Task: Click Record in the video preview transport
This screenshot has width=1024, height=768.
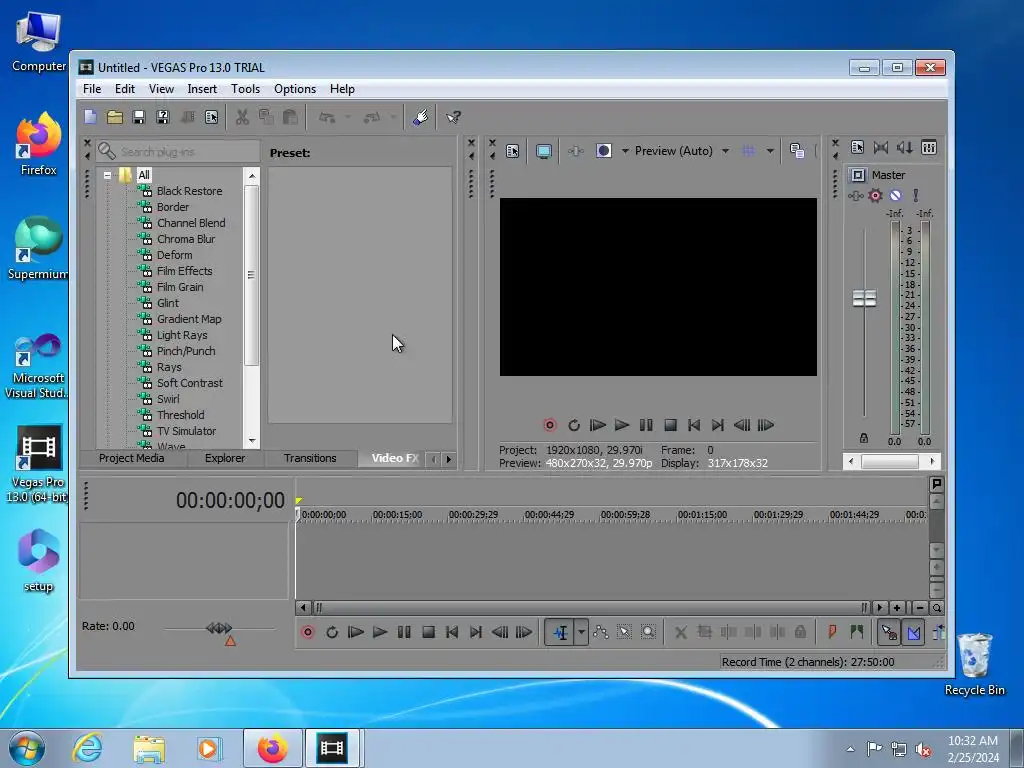Action: (x=550, y=425)
